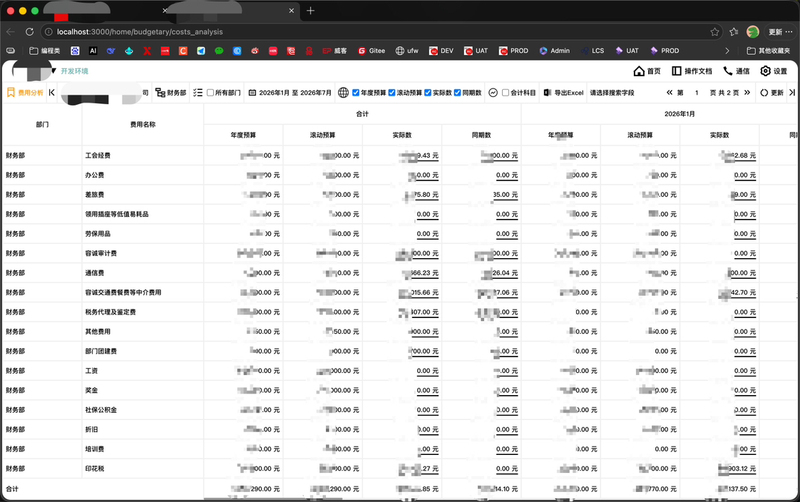Show more bookmarks chevron
Screen dimensions: 800x502
[727, 51]
